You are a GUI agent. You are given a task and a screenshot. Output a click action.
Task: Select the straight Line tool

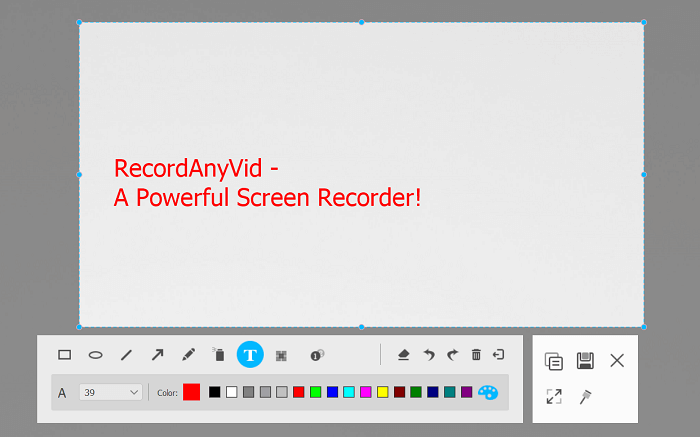pos(126,355)
